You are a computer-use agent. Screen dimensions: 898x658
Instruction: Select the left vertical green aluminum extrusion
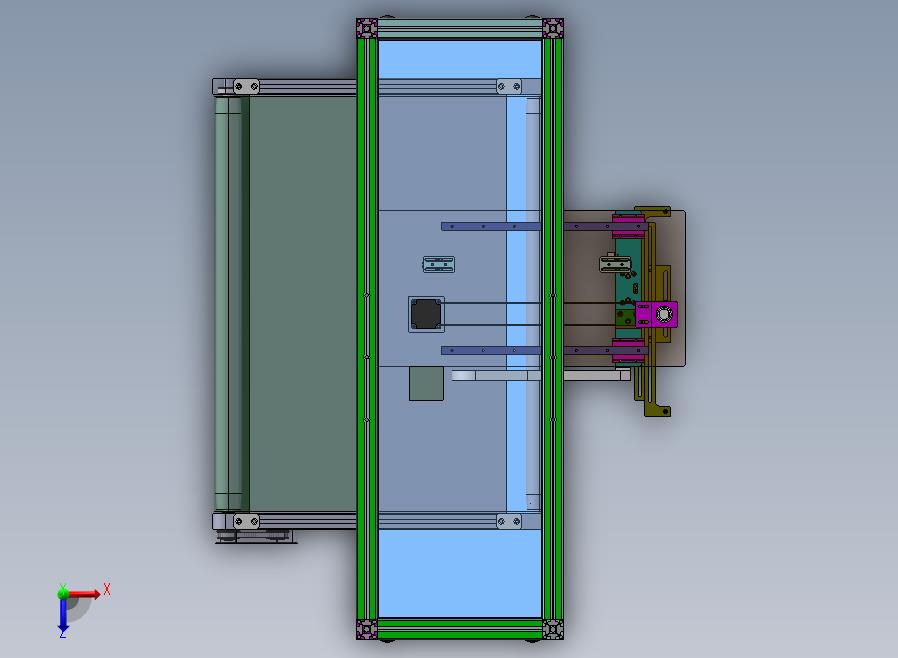pyautogui.click(x=367, y=329)
